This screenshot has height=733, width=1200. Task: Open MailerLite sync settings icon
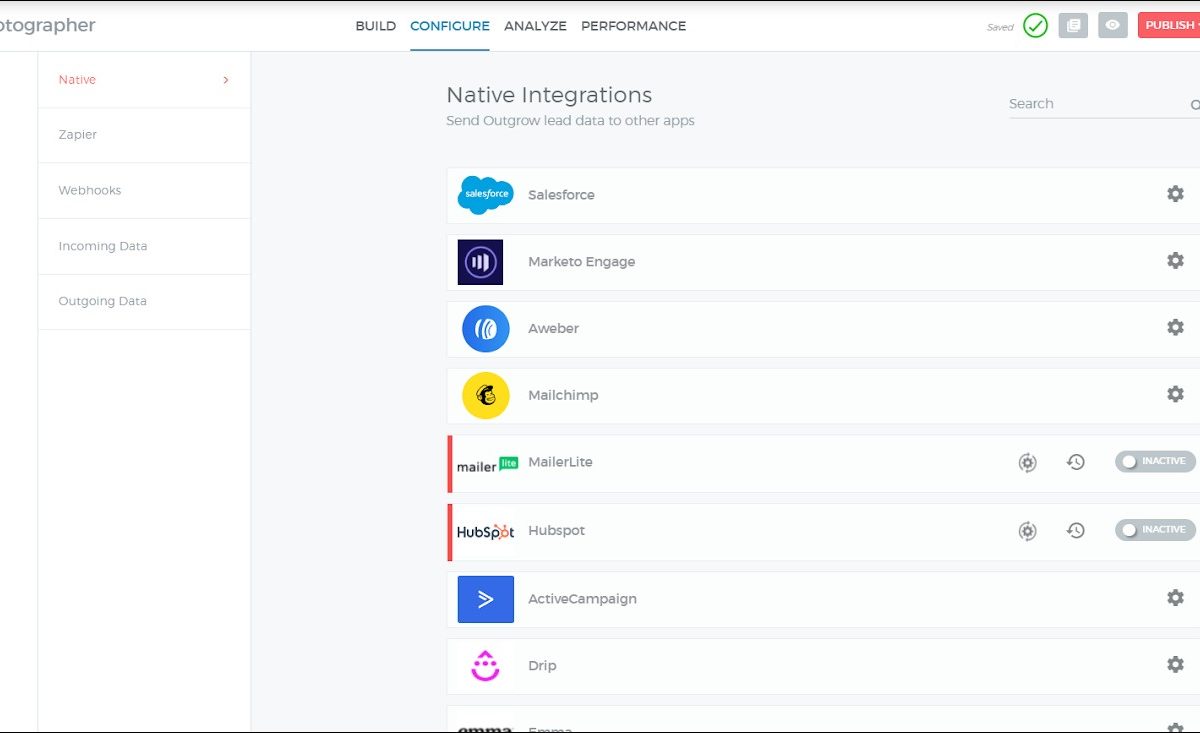[x=1027, y=462]
